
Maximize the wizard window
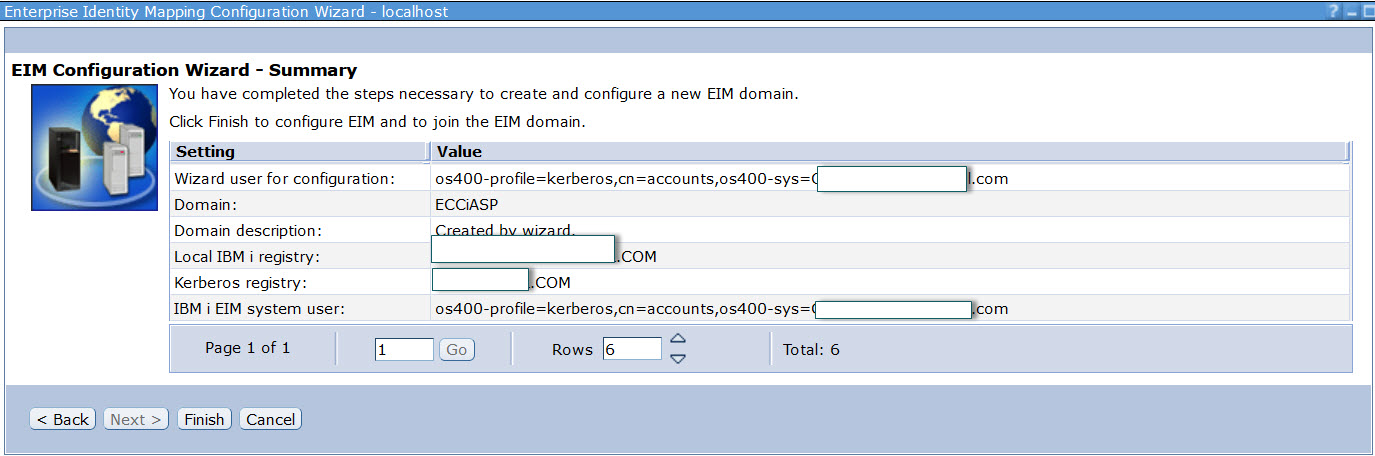pyautogui.click(x=1367, y=12)
